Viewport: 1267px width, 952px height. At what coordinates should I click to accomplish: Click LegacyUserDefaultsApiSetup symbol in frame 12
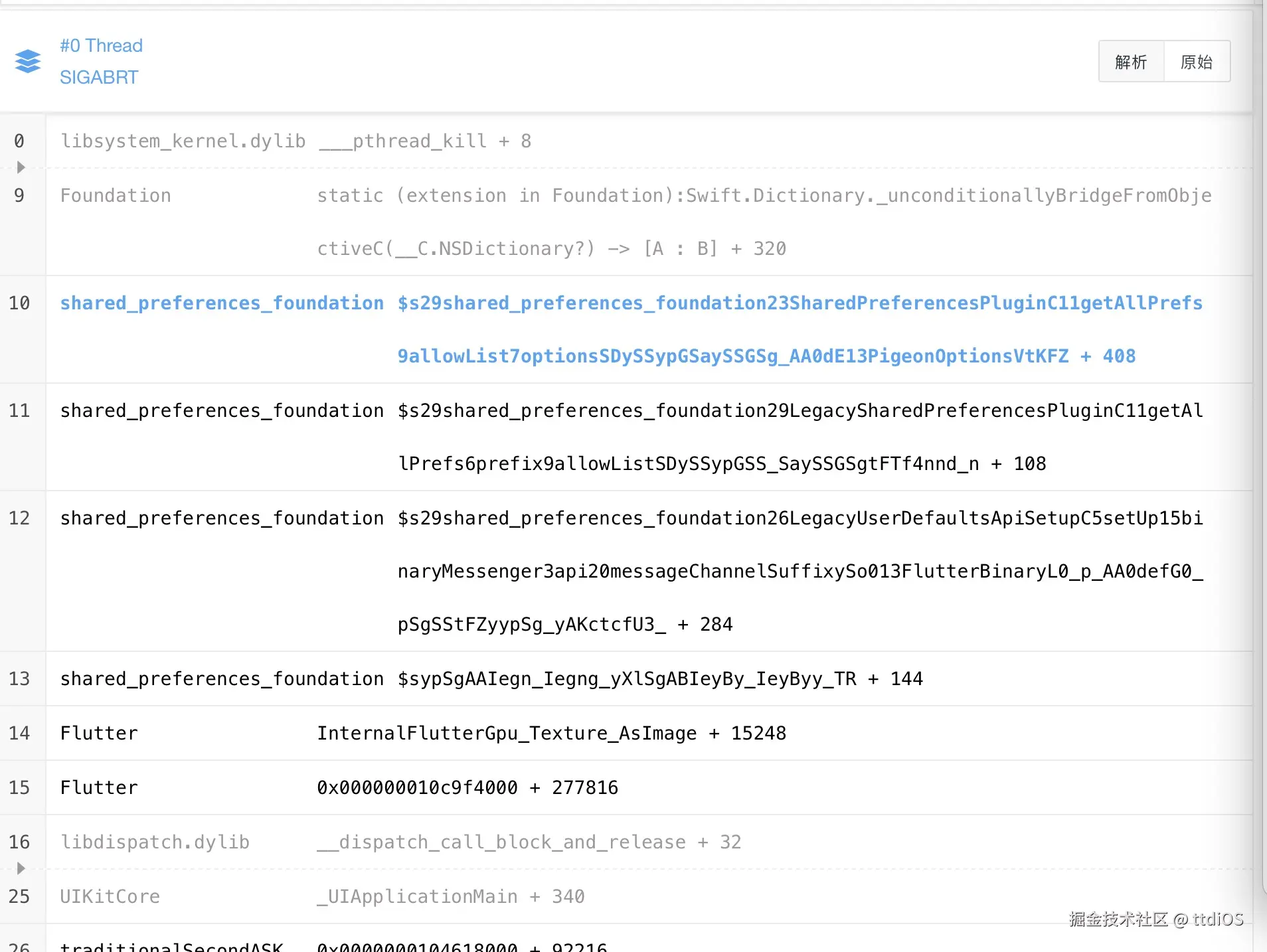coord(800,571)
